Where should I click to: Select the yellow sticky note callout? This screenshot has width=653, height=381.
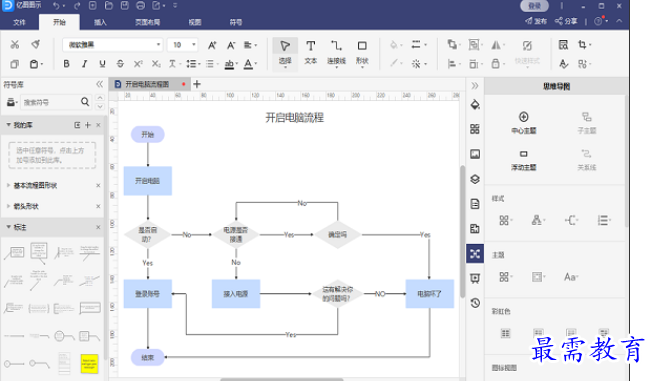[x=89, y=364]
